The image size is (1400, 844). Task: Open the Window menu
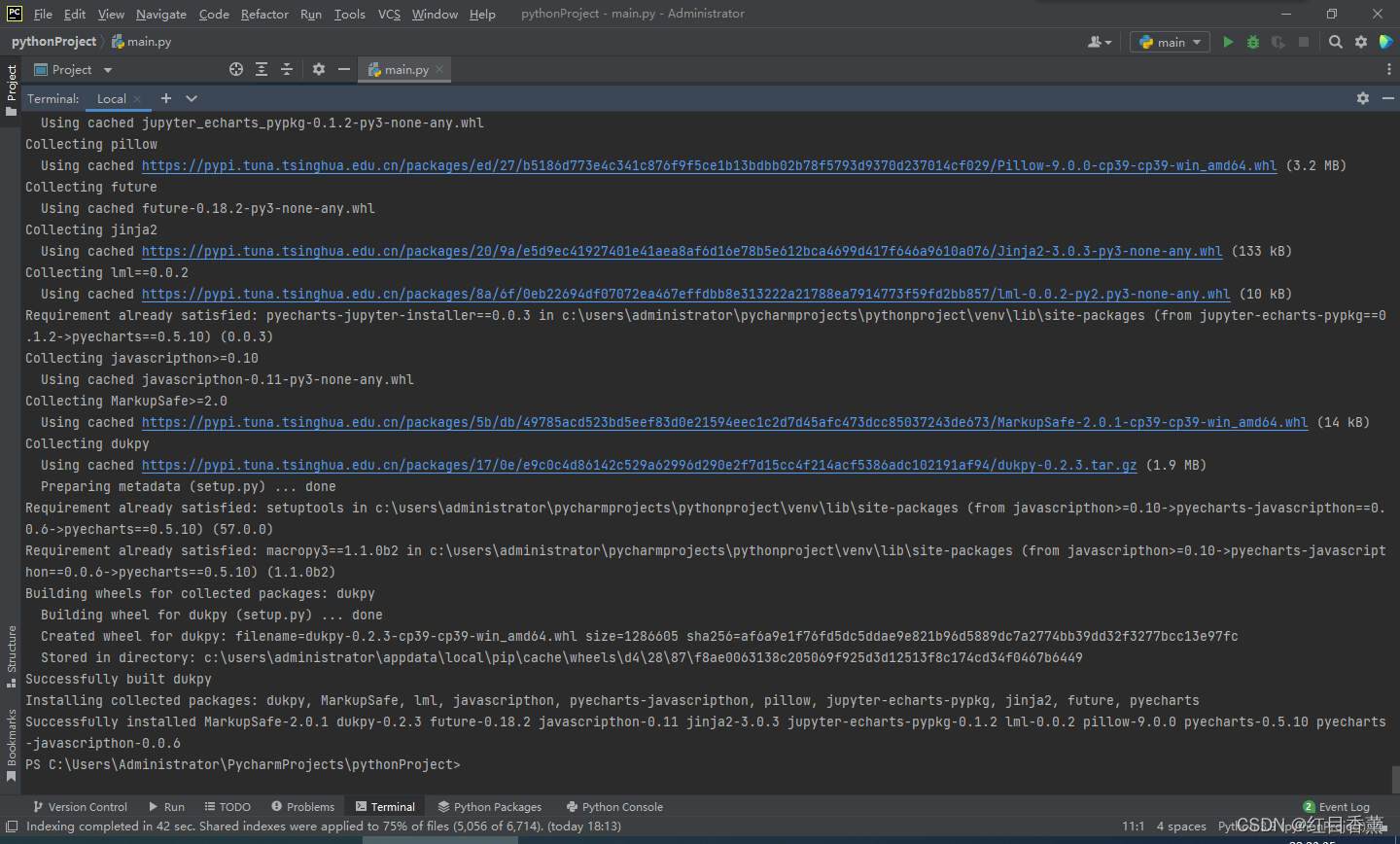(x=435, y=14)
